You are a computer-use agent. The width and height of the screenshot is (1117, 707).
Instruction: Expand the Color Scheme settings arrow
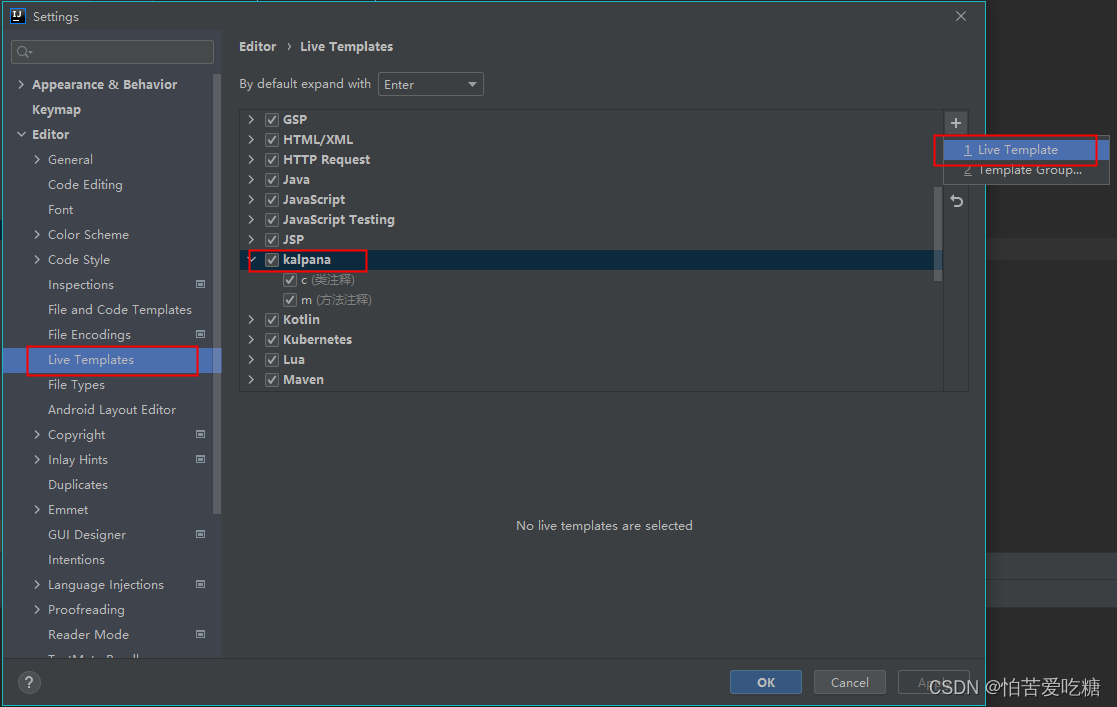tap(37, 234)
